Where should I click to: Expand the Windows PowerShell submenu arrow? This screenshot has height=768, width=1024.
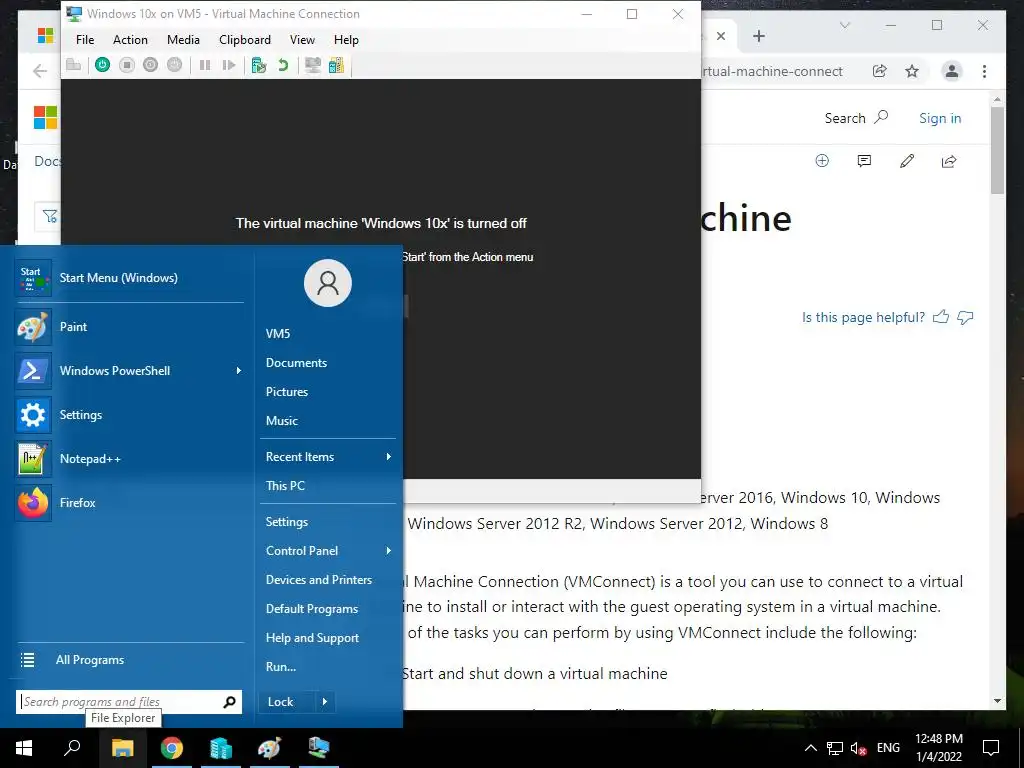click(x=238, y=371)
